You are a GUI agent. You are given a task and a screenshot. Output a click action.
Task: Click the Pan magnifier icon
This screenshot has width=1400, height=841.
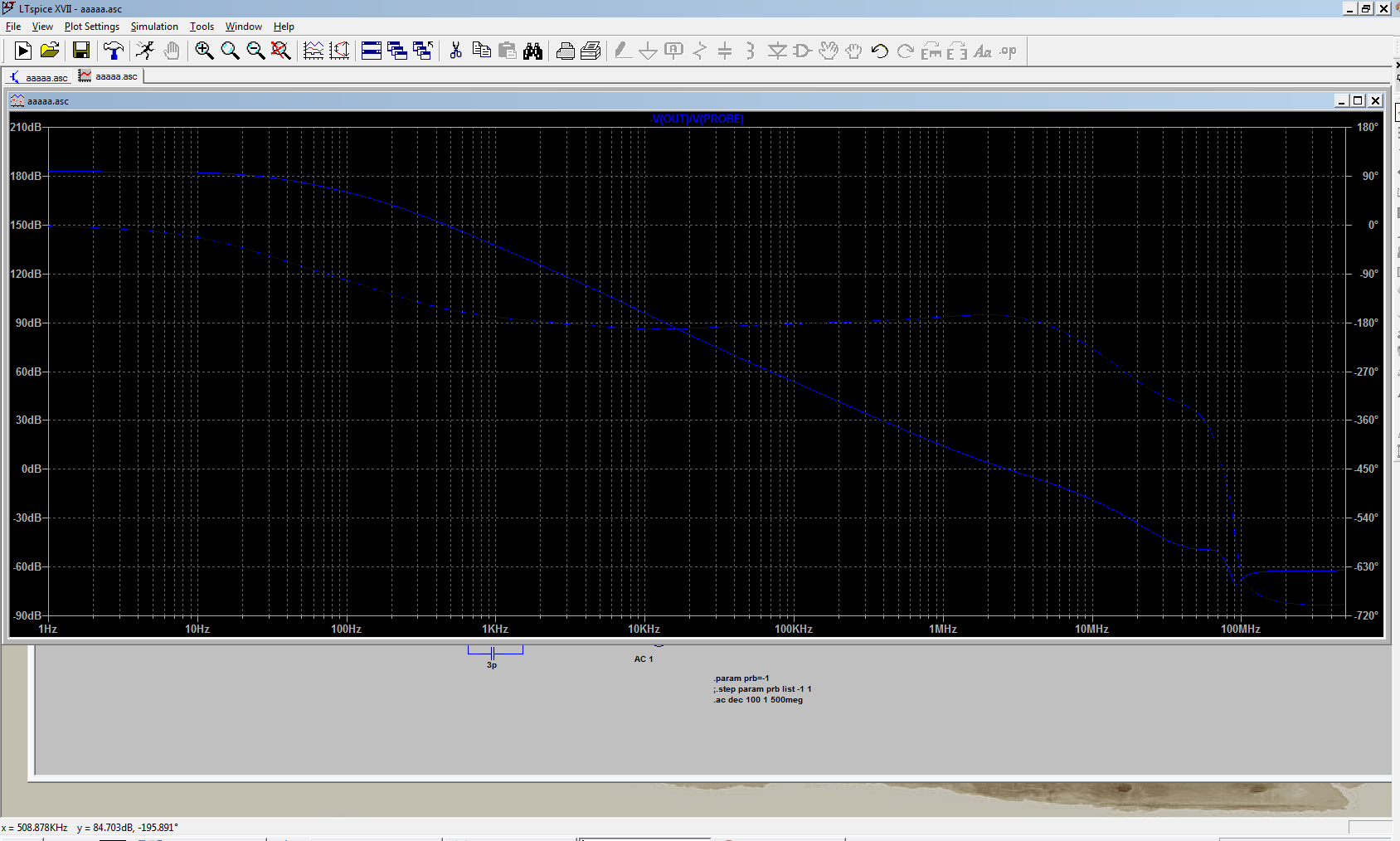[230, 51]
